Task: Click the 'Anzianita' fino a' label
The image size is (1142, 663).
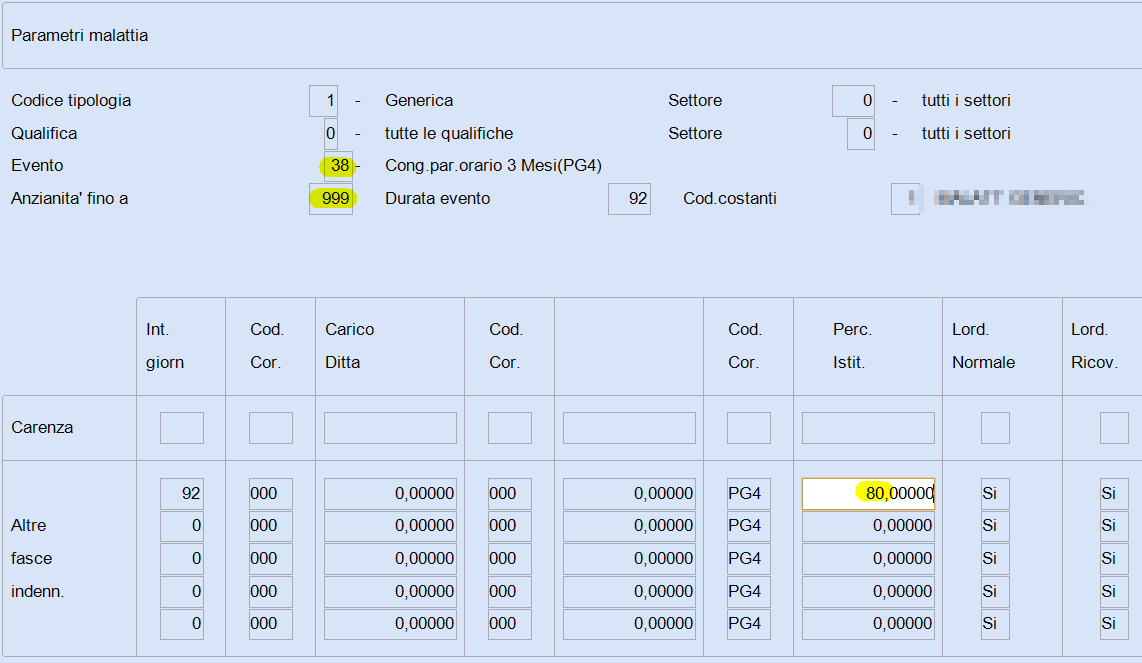Action: (69, 199)
